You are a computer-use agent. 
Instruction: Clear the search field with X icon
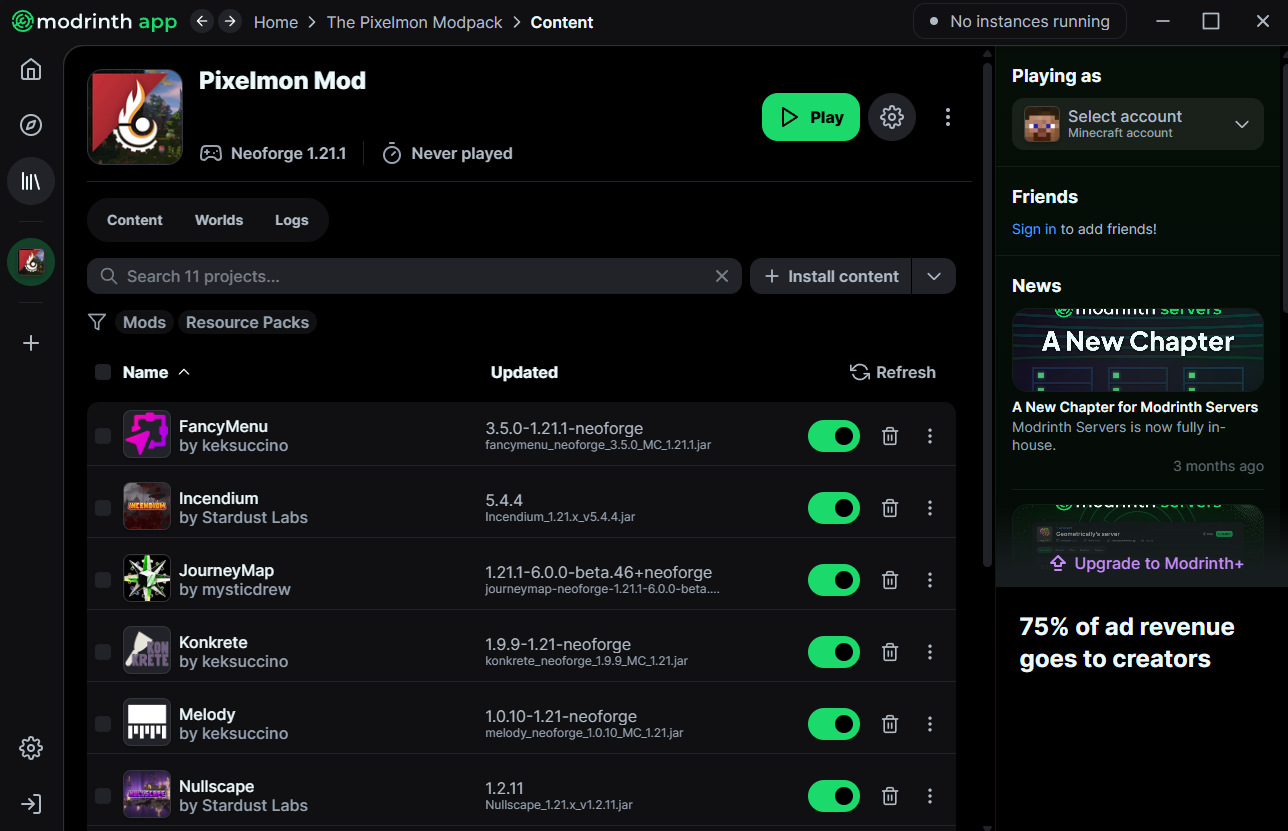point(722,276)
